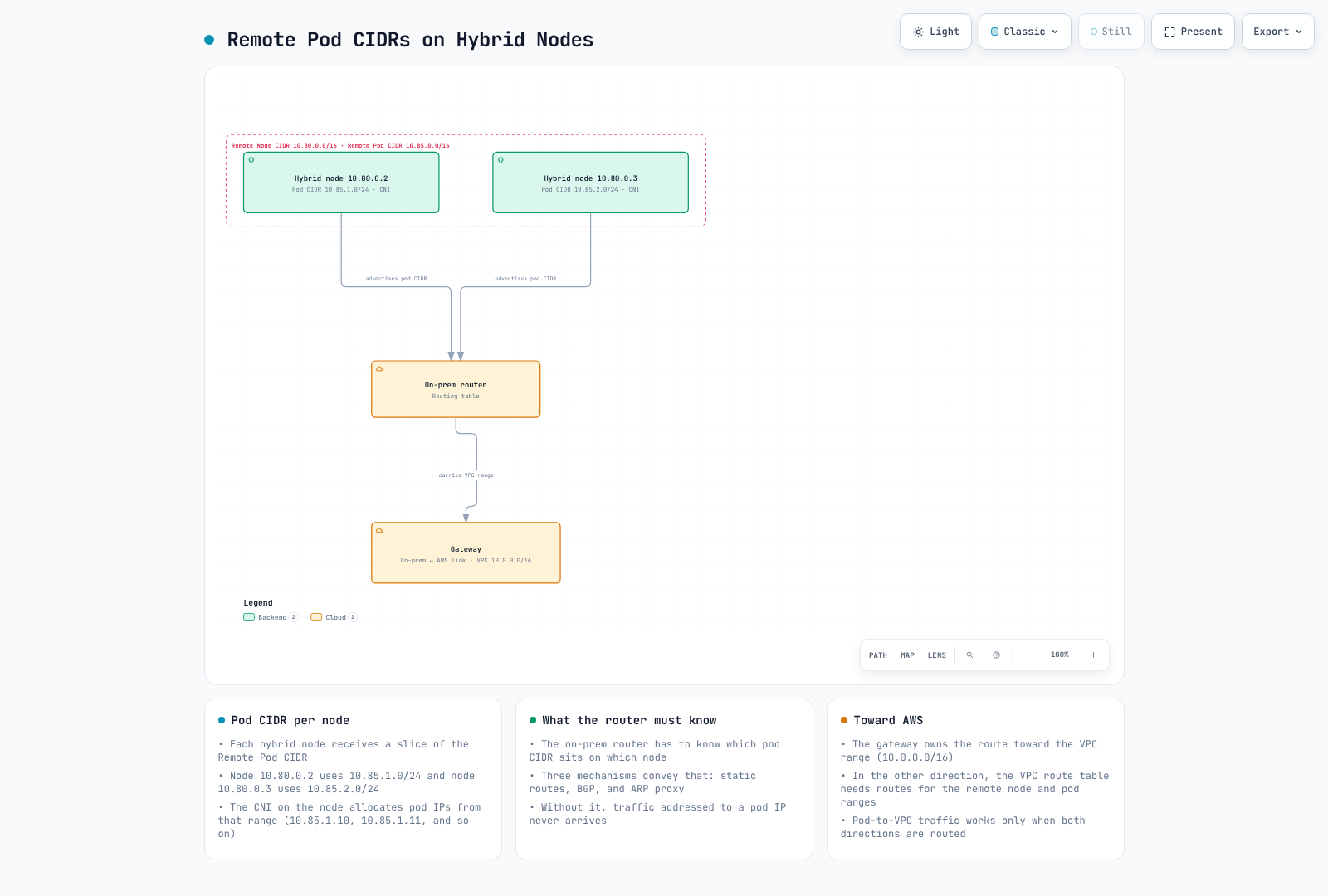This screenshot has width=1328, height=896.
Task: Click the search magnifier icon
Action: coord(969,655)
